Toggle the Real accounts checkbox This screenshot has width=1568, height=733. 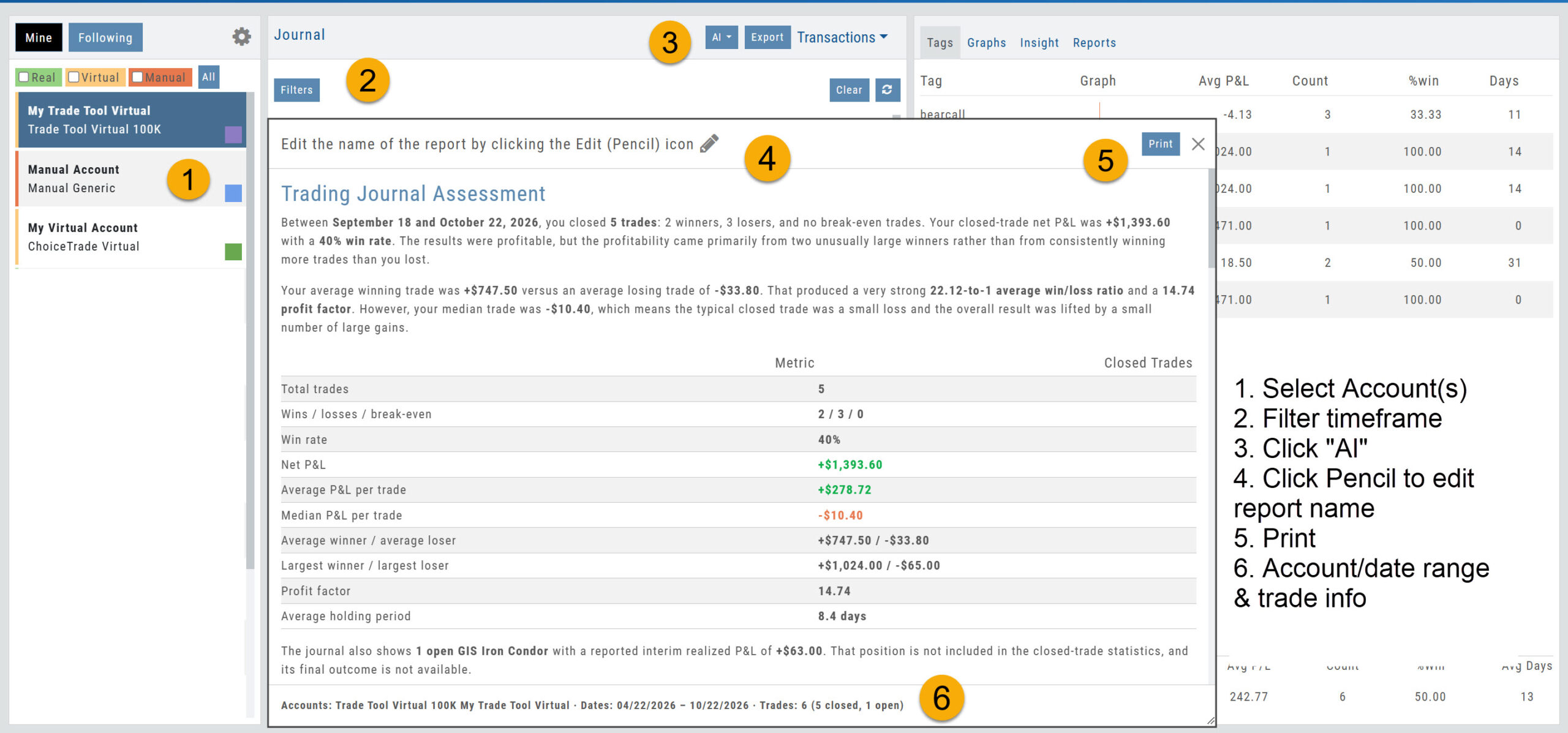click(x=24, y=77)
